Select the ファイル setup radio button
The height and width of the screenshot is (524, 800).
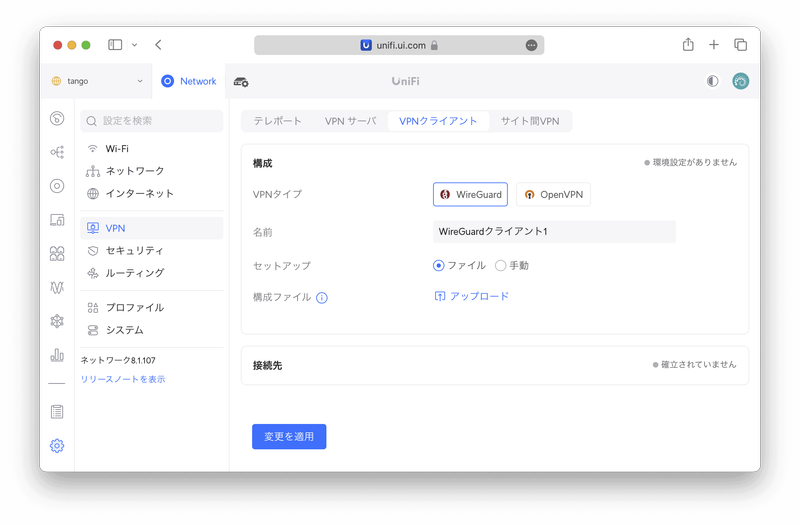(x=439, y=266)
